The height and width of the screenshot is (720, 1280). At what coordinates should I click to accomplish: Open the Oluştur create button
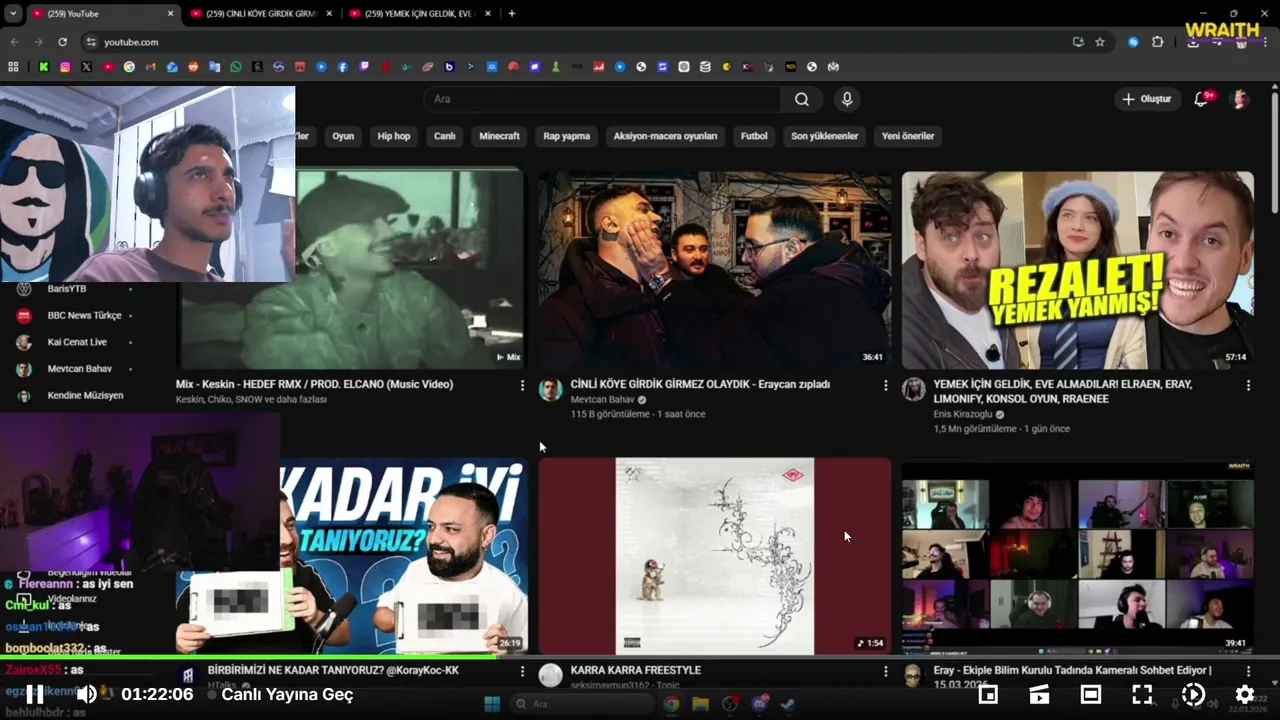click(1146, 99)
